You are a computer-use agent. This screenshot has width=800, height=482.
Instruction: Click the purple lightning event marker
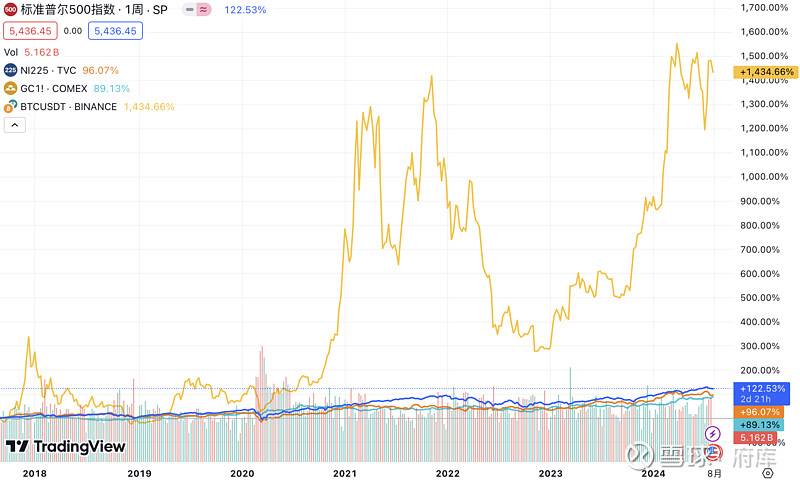click(x=712, y=434)
